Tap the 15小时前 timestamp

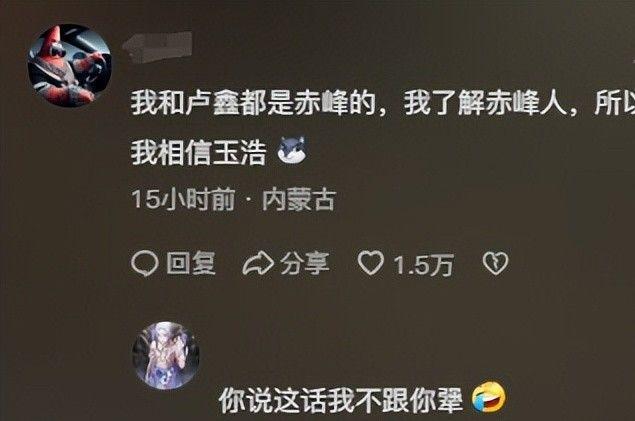pos(183,200)
